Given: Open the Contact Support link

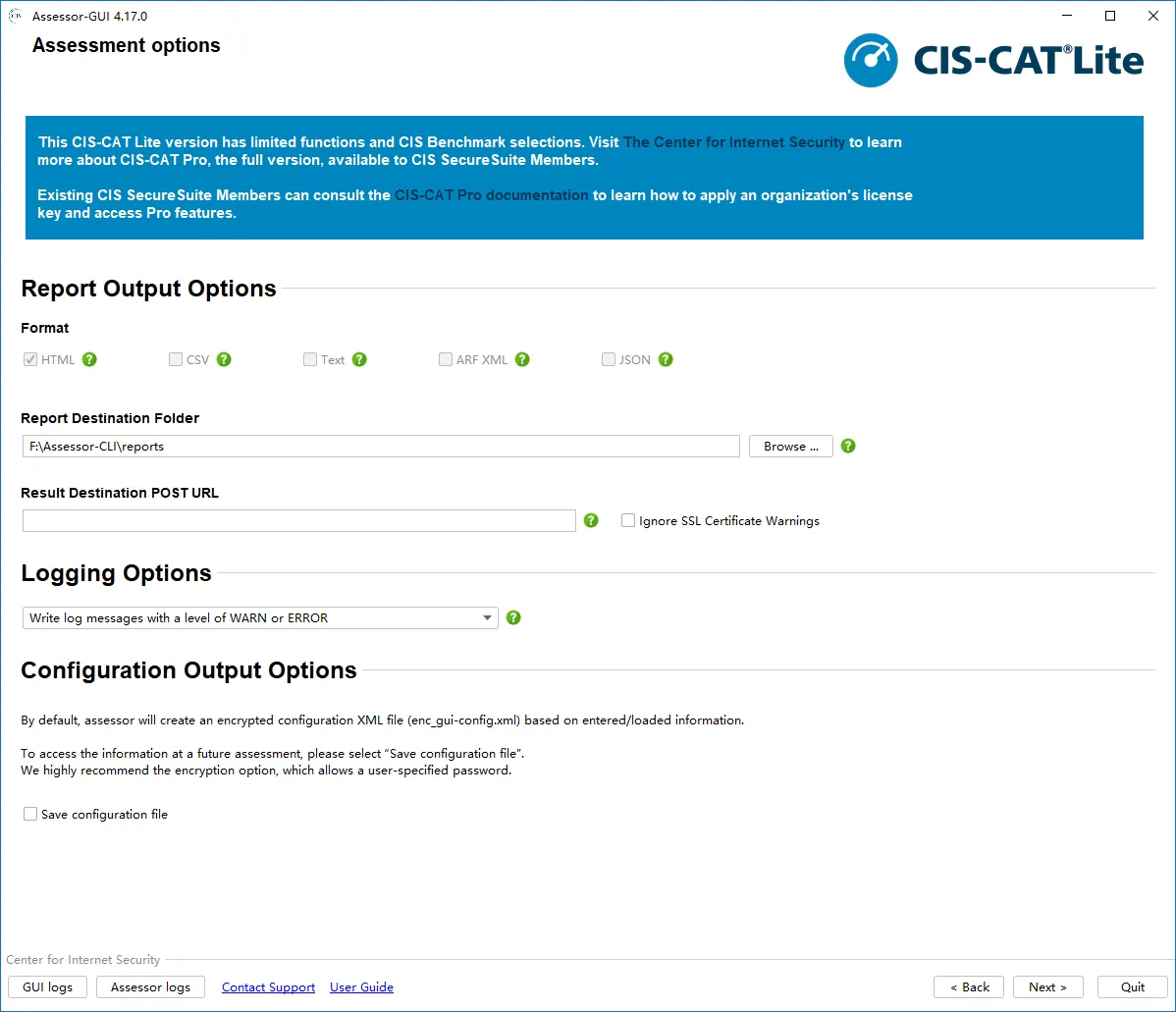Looking at the screenshot, I should [268, 987].
